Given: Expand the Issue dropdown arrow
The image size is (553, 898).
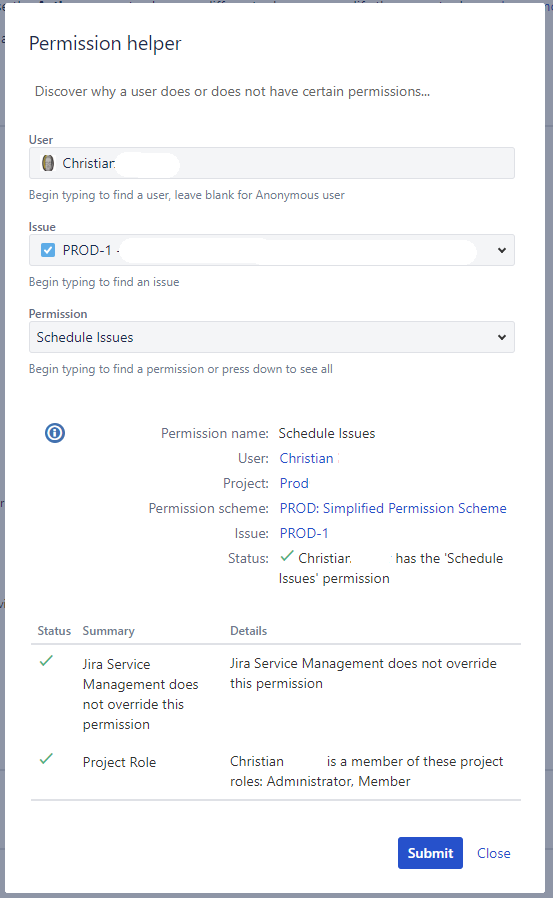Looking at the screenshot, I should (x=502, y=250).
